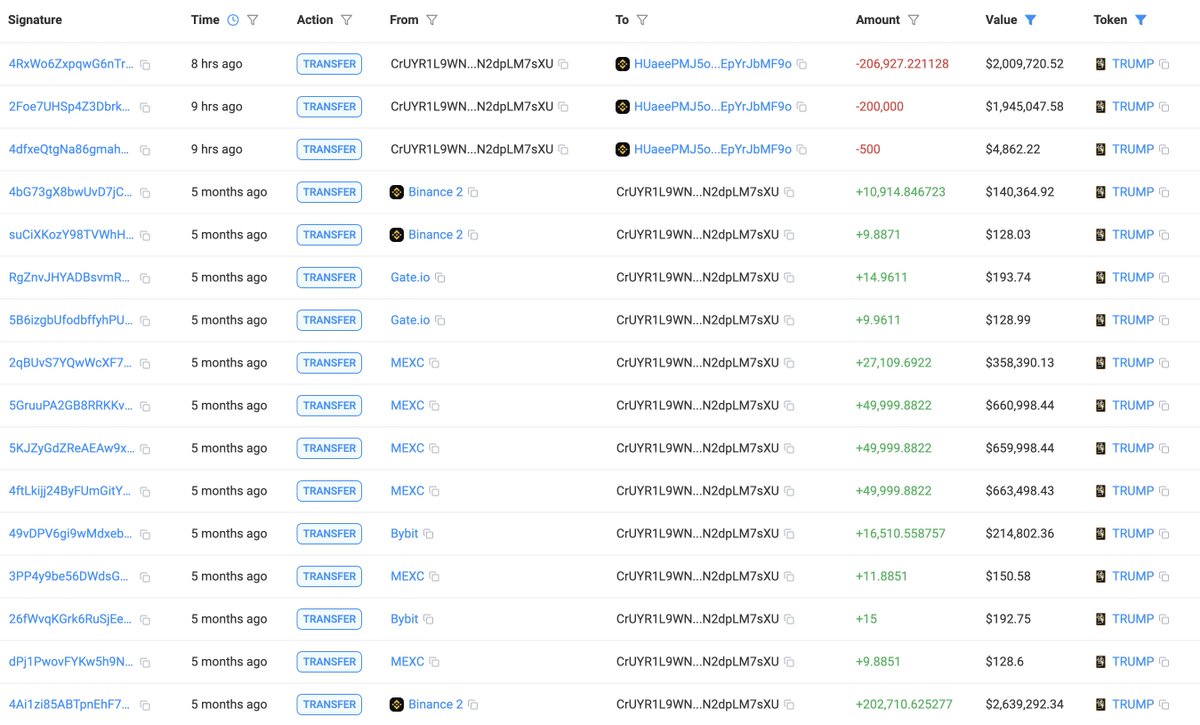Screen dimensions: 1200x725
Task: Open the To column filter
Action: [x=642, y=20]
